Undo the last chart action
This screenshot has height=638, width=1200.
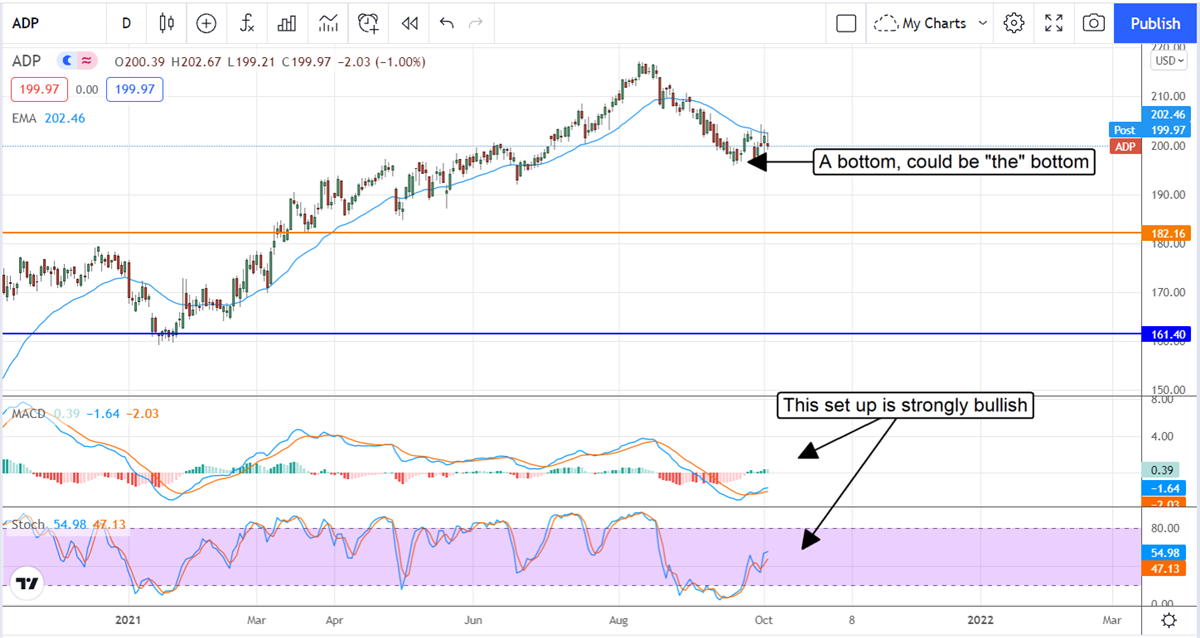446,22
